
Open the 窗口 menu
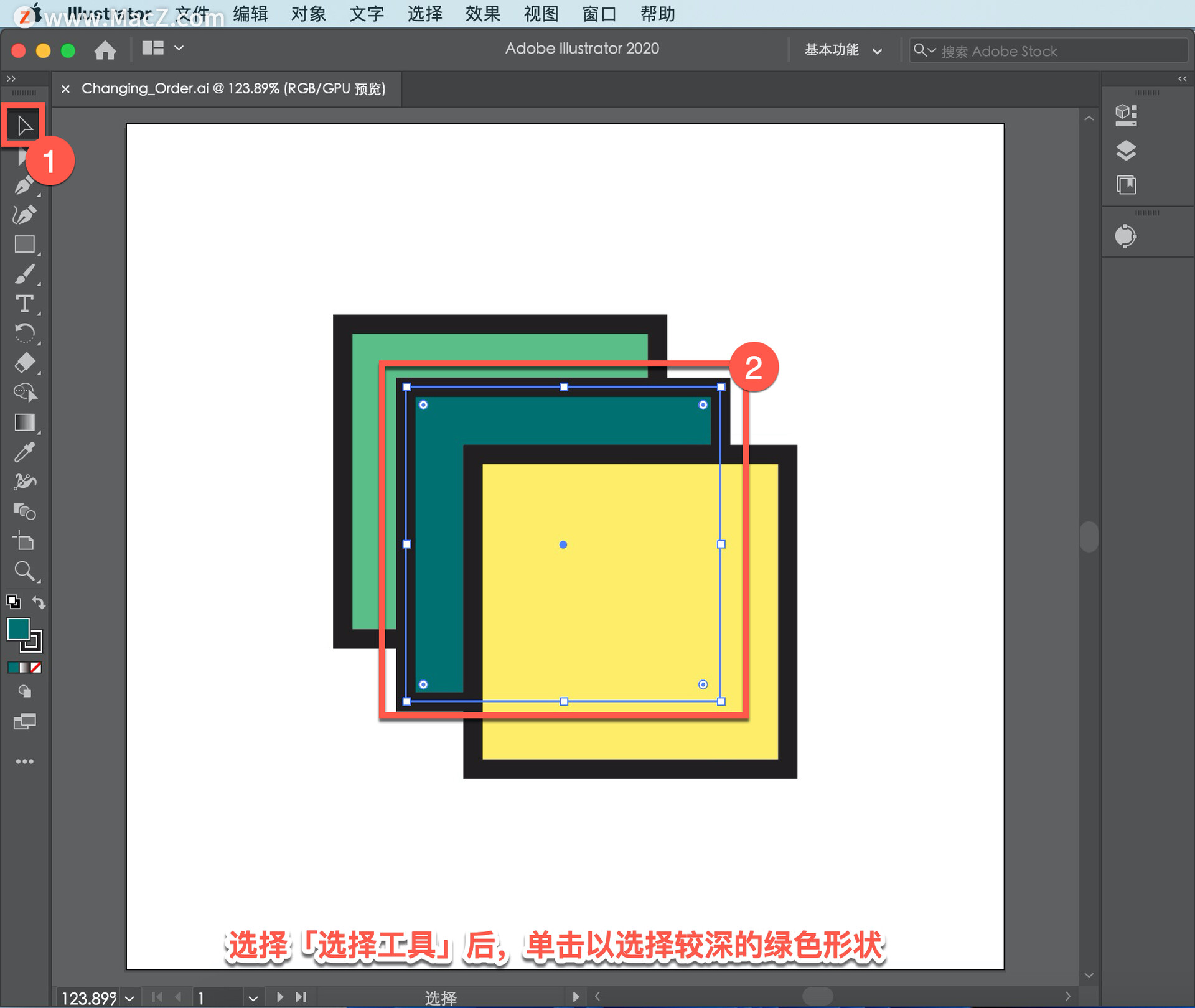[599, 14]
